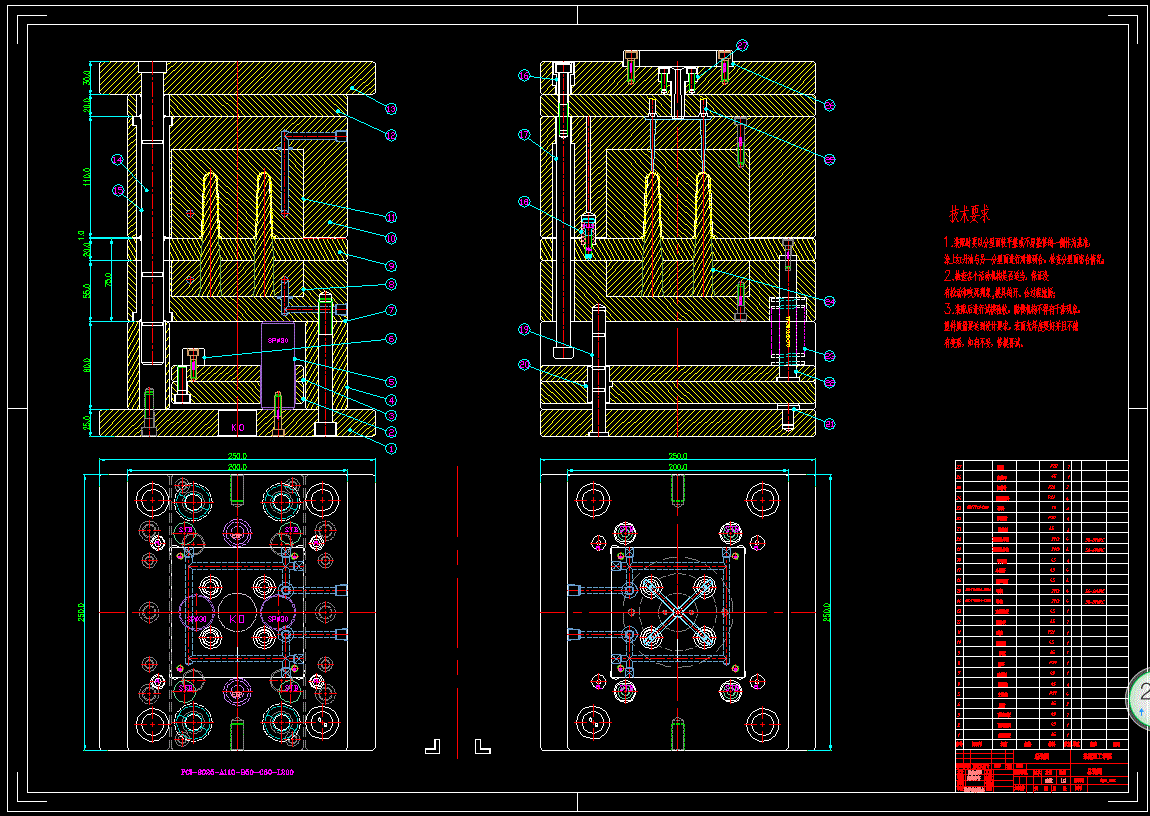1150x816 pixels.
Task: Select the vertical 250.0 dimension right of right plan view
Action: (827, 613)
